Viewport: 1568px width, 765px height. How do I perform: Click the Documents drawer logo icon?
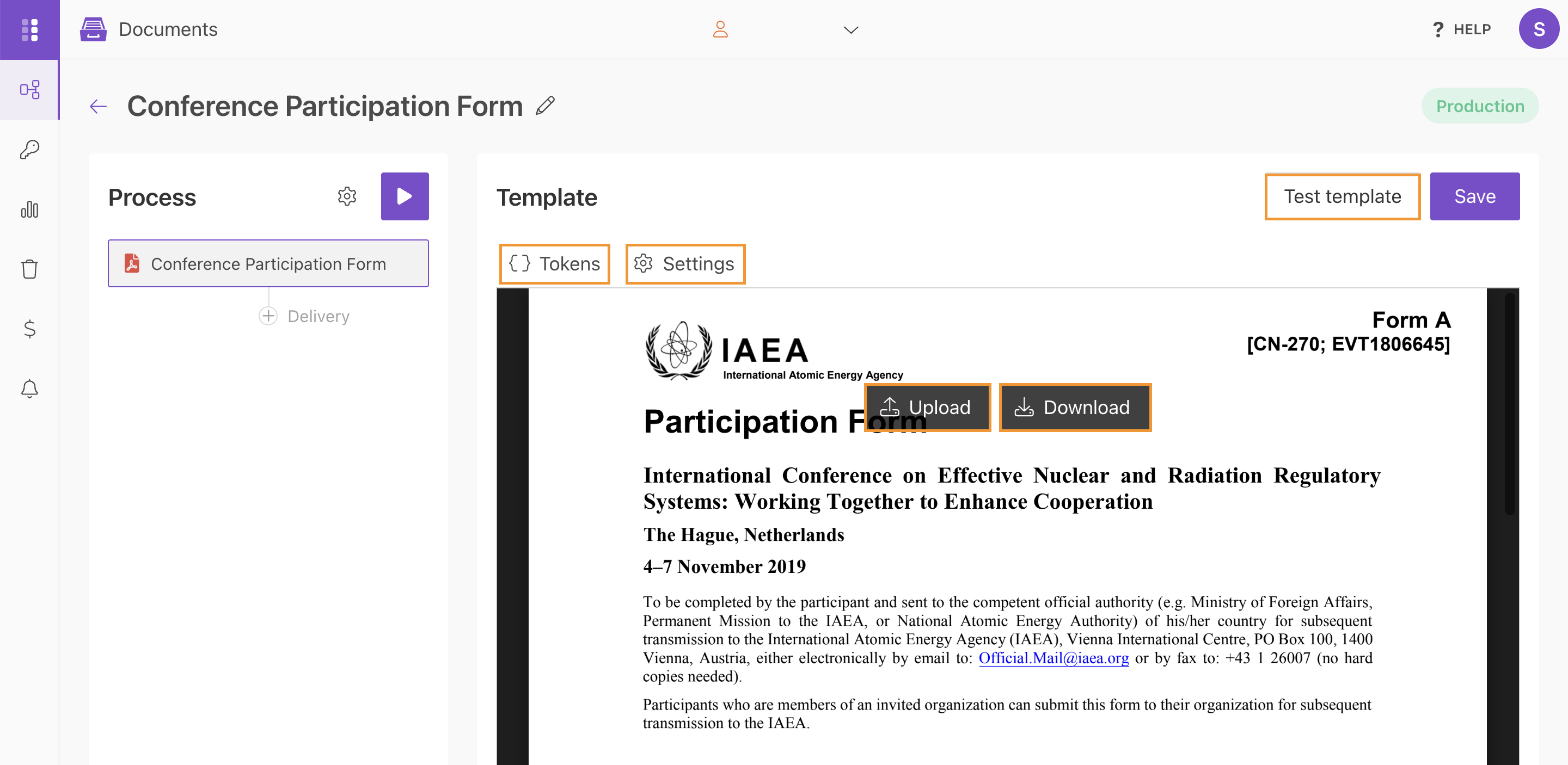(x=93, y=29)
